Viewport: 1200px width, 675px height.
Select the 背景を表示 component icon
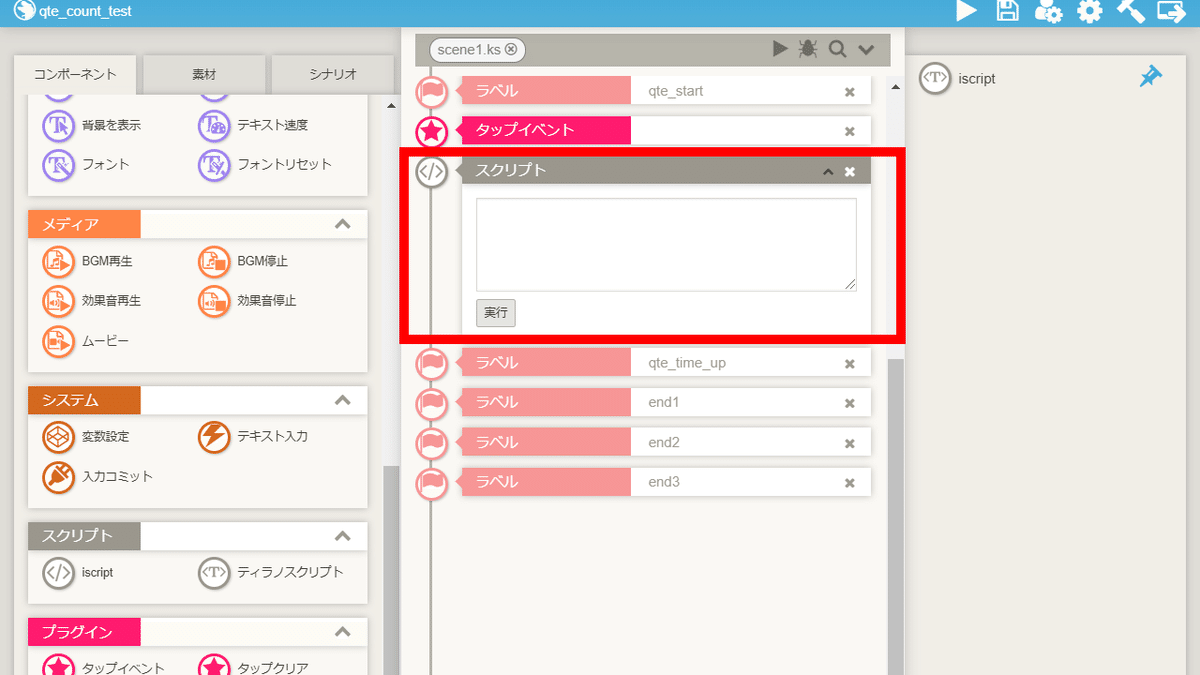[59, 125]
